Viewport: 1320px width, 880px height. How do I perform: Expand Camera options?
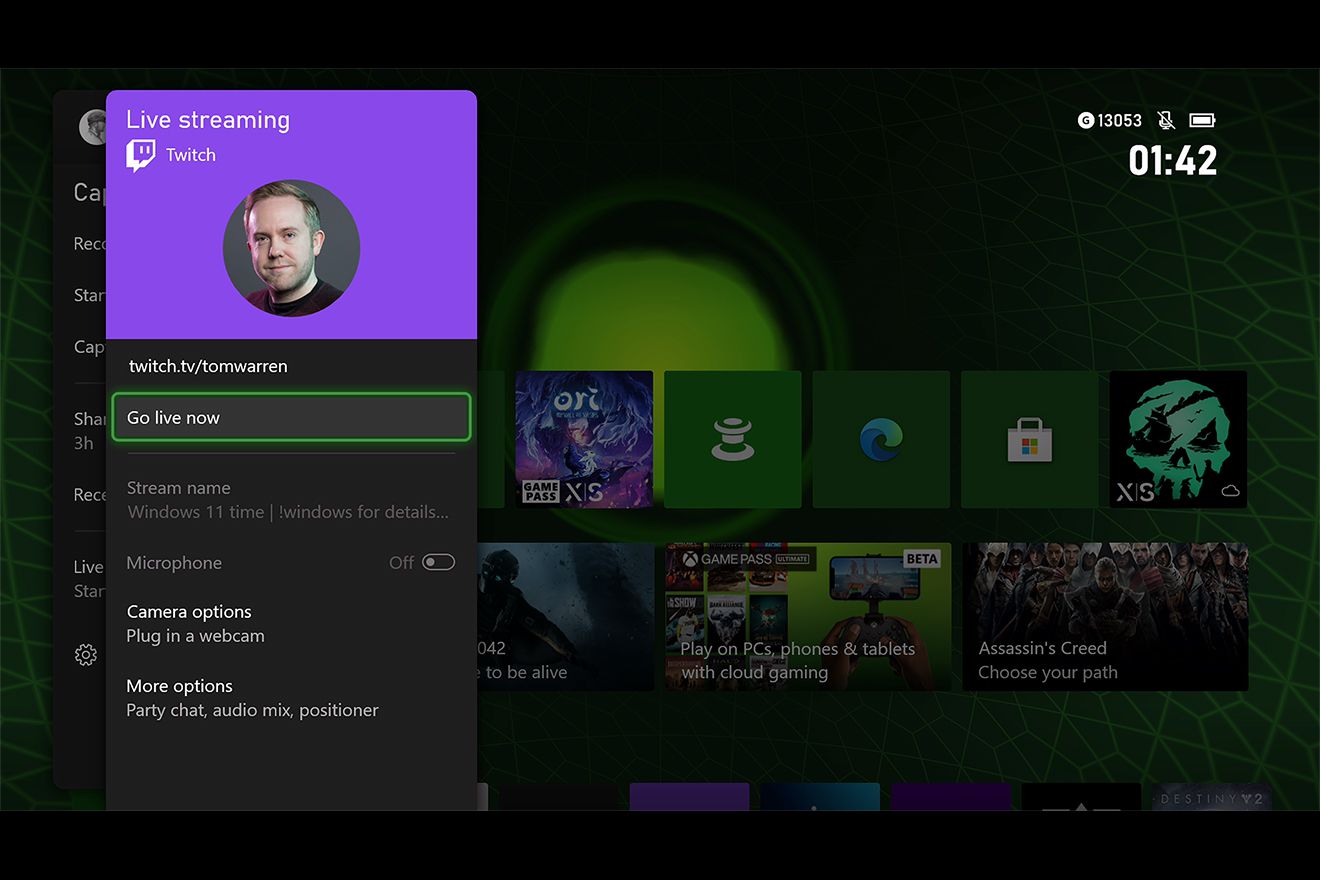[189, 611]
